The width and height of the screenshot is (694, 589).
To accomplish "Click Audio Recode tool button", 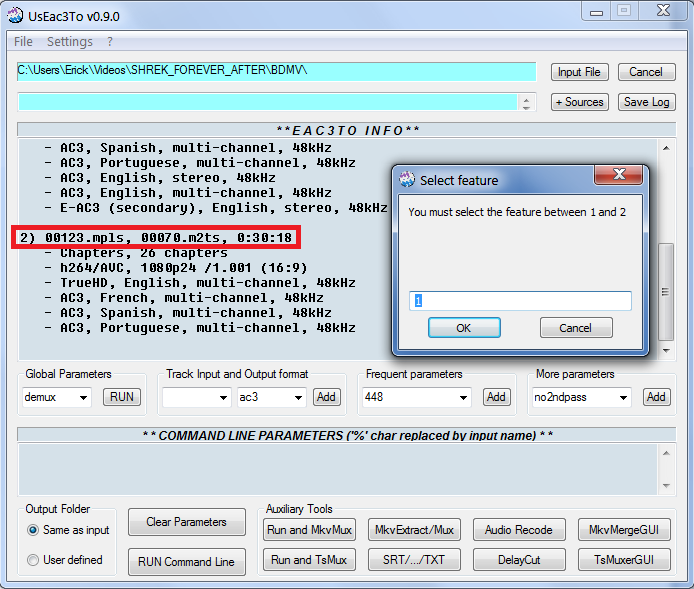I will click(x=519, y=530).
